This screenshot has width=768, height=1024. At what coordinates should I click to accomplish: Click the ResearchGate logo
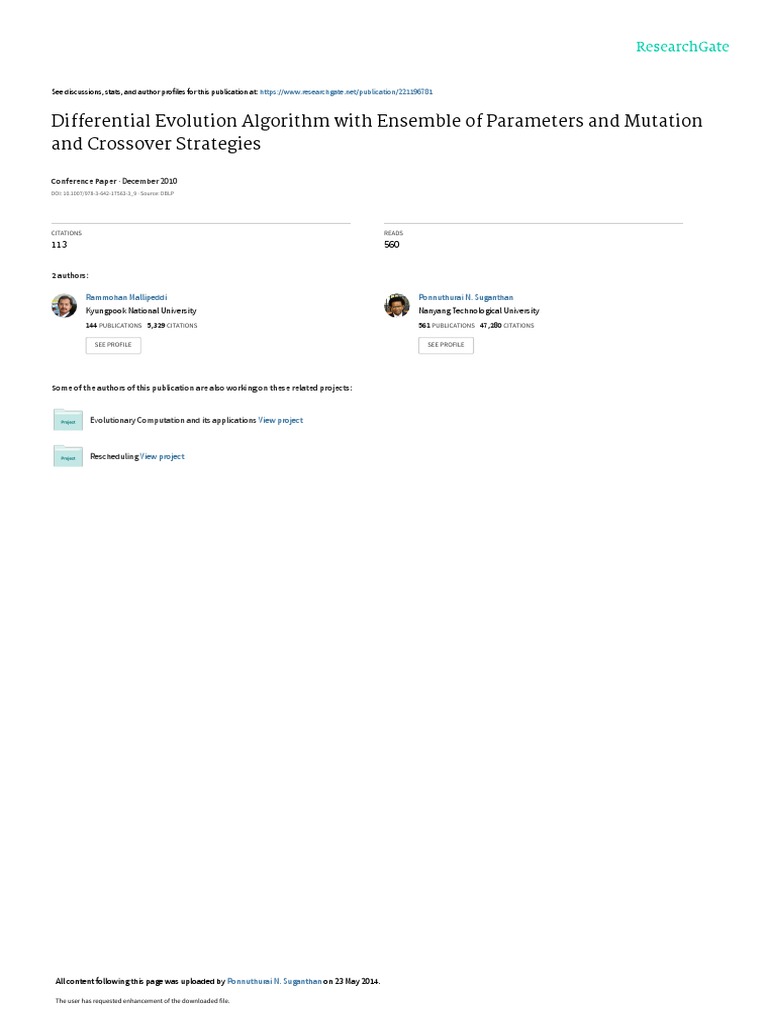682,47
